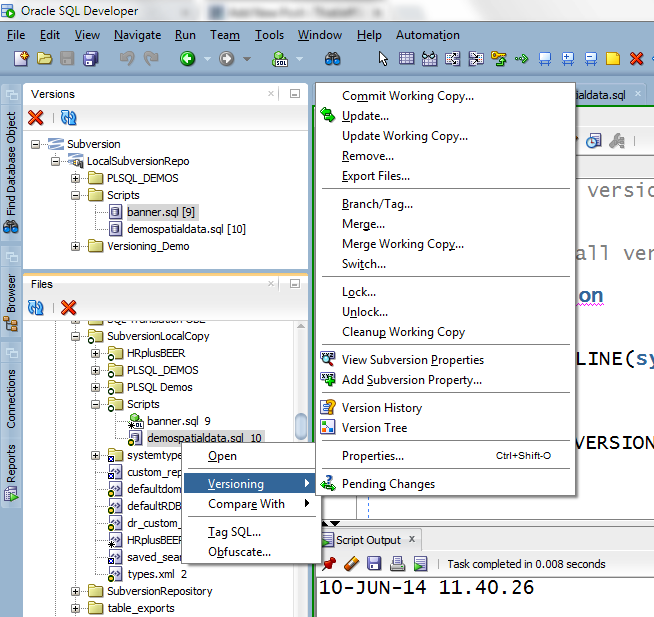654x617 pixels.
Task: Open the Tools menu
Action: (269, 35)
